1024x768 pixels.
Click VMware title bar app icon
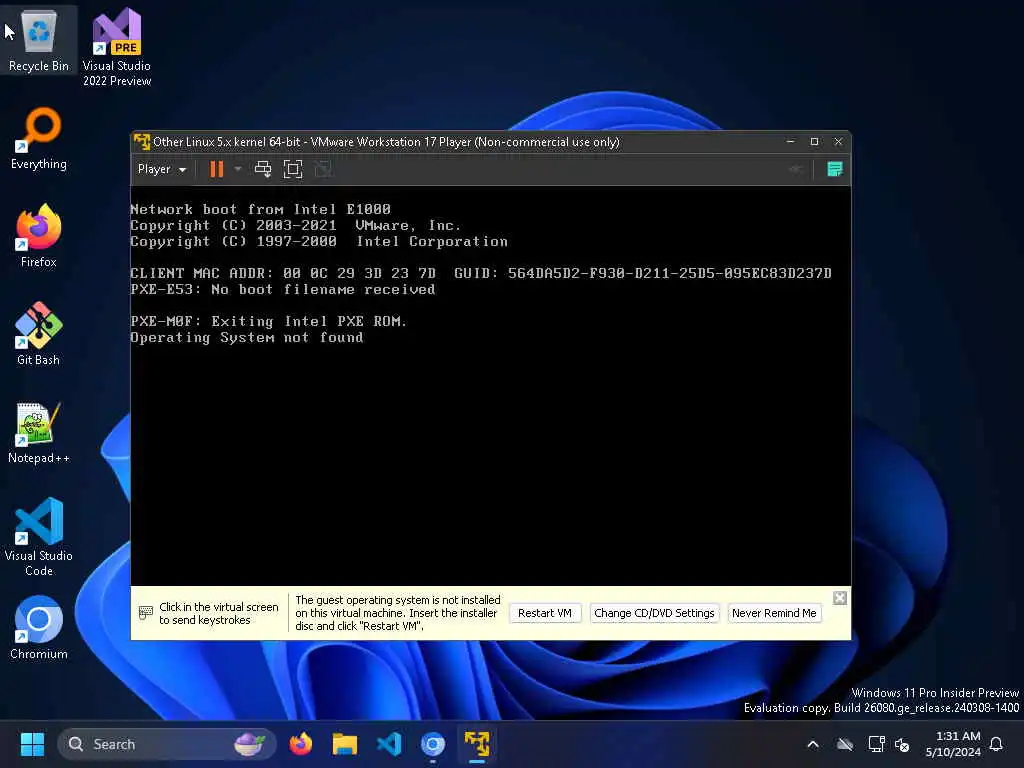coord(142,142)
